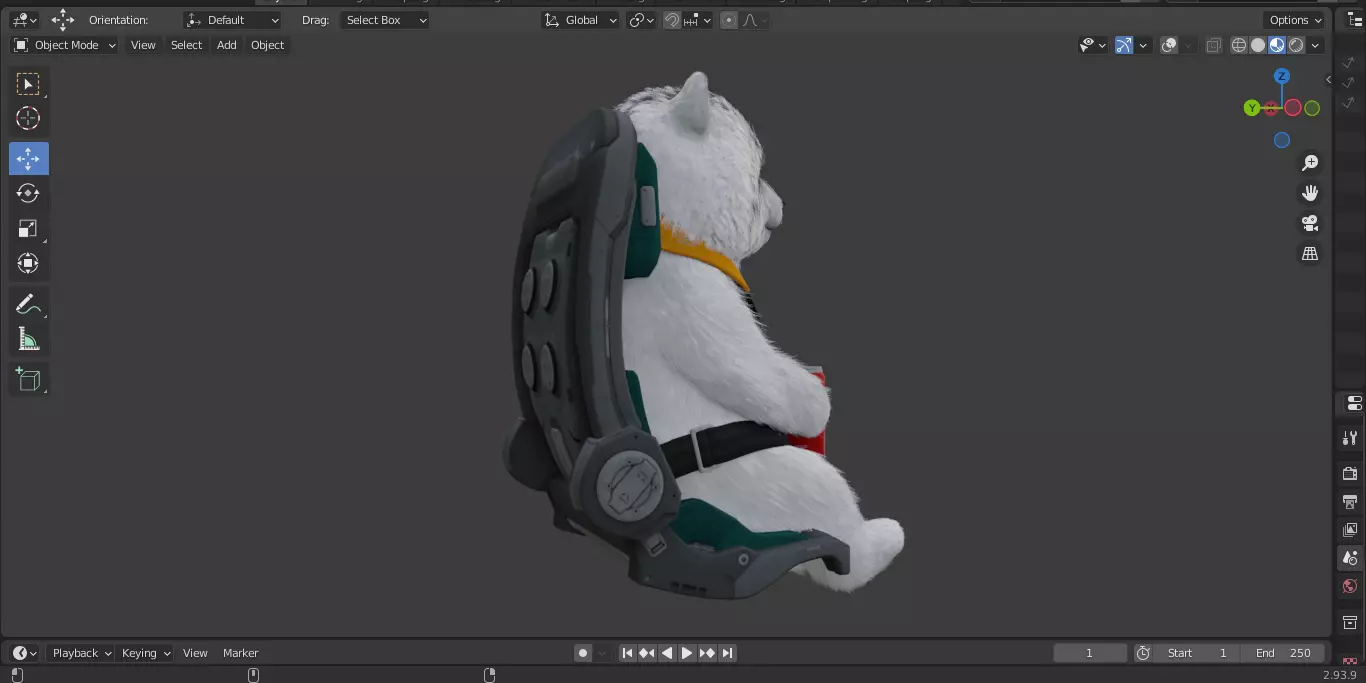
Task: Expand the viewport shading options arrow
Action: (1316, 45)
